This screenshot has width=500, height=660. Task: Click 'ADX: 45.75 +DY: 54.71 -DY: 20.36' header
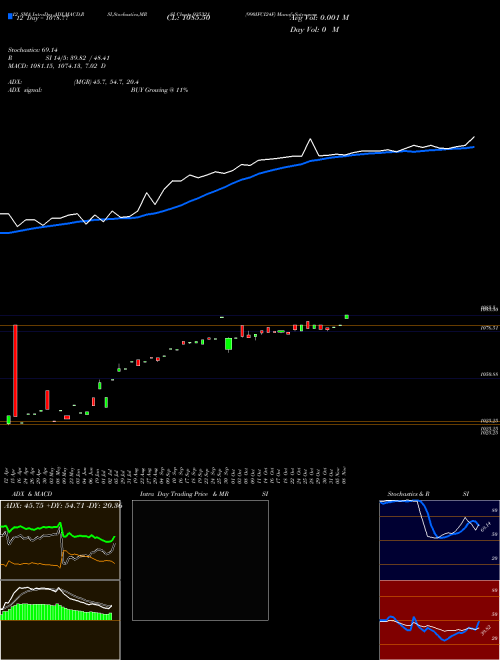(x=63, y=506)
